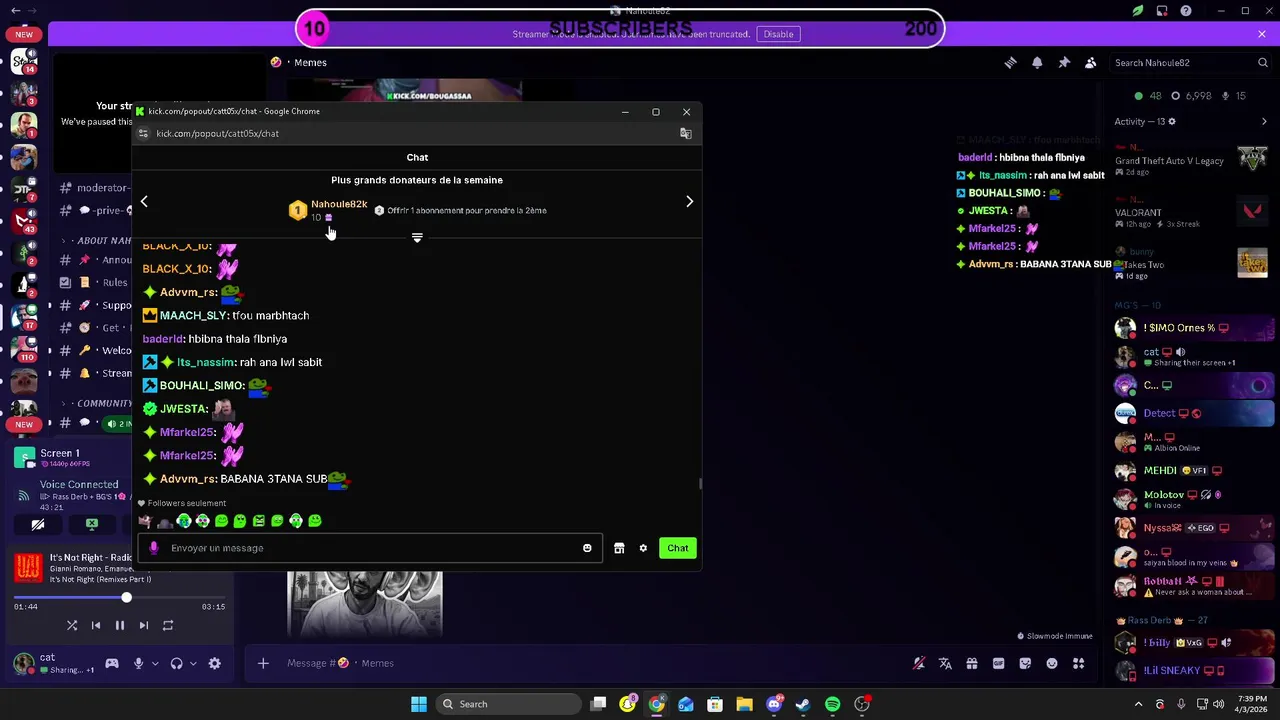Select member Molotov in voice

1192,499
